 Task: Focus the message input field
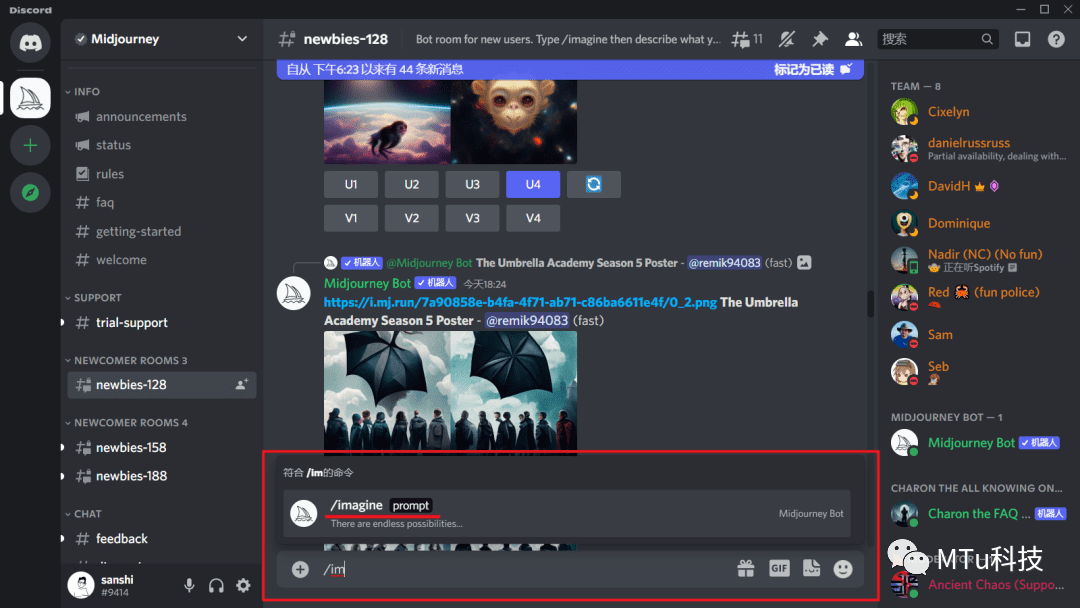(x=523, y=569)
